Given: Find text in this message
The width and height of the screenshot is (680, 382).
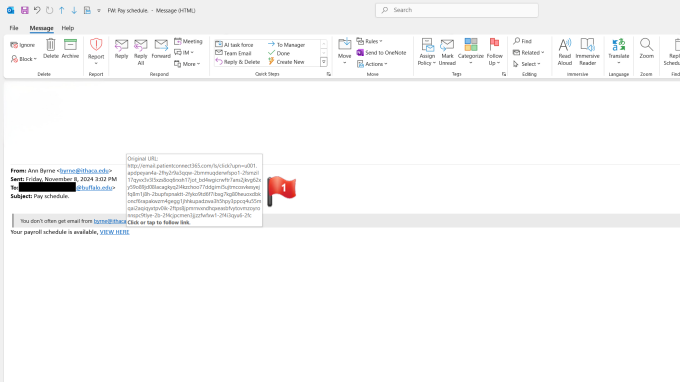Looking at the screenshot, I should pyautogui.click(x=522, y=41).
